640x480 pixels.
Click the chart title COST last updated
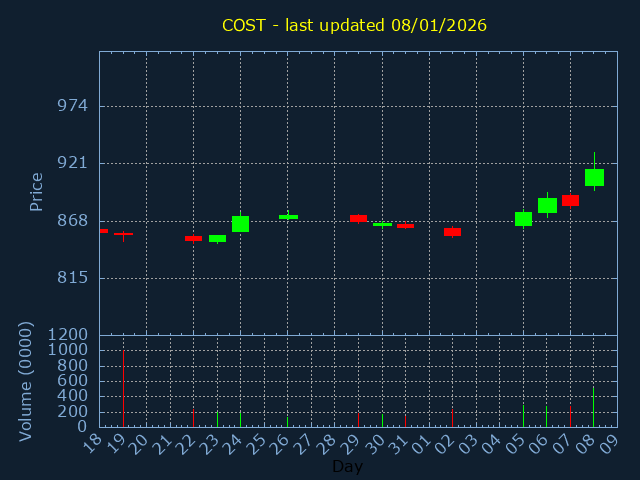coord(355,25)
